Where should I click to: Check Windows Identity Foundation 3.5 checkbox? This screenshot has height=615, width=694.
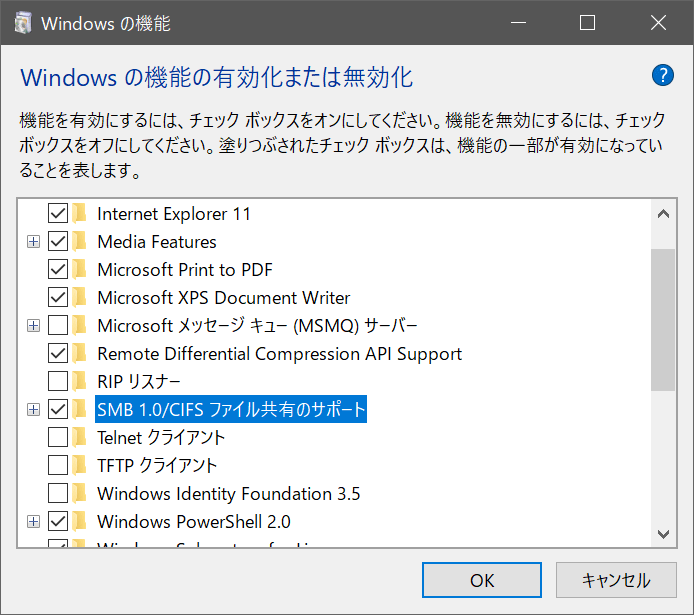point(58,493)
